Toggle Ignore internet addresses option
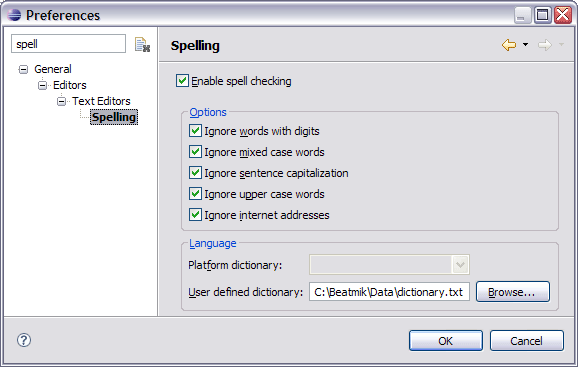 (195, 215)
